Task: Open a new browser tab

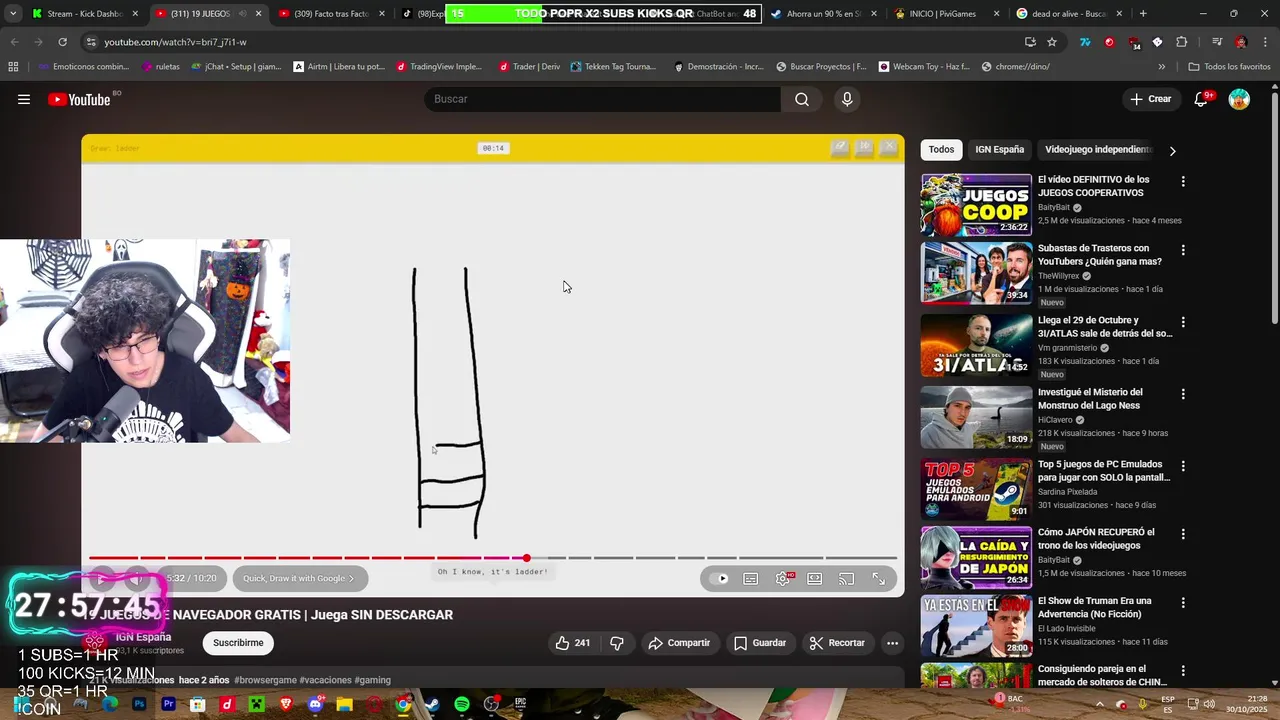Action: click(x=1143, y=14)
